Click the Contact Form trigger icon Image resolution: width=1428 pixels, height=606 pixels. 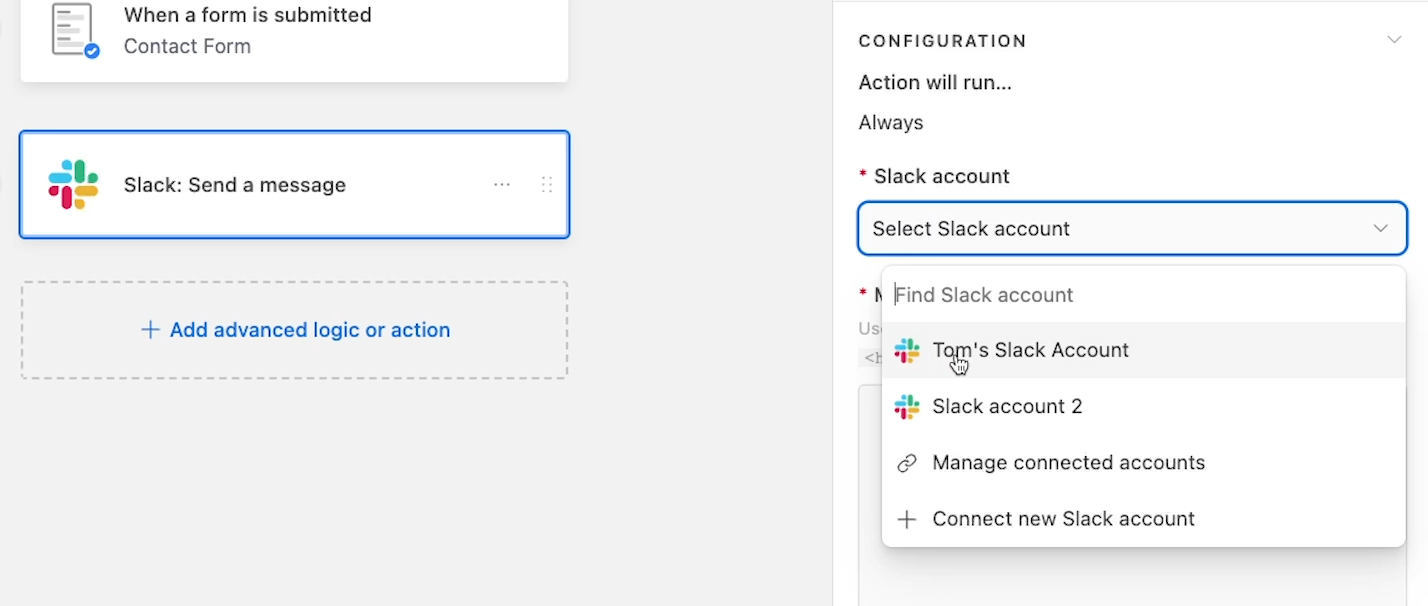[75, 30]
